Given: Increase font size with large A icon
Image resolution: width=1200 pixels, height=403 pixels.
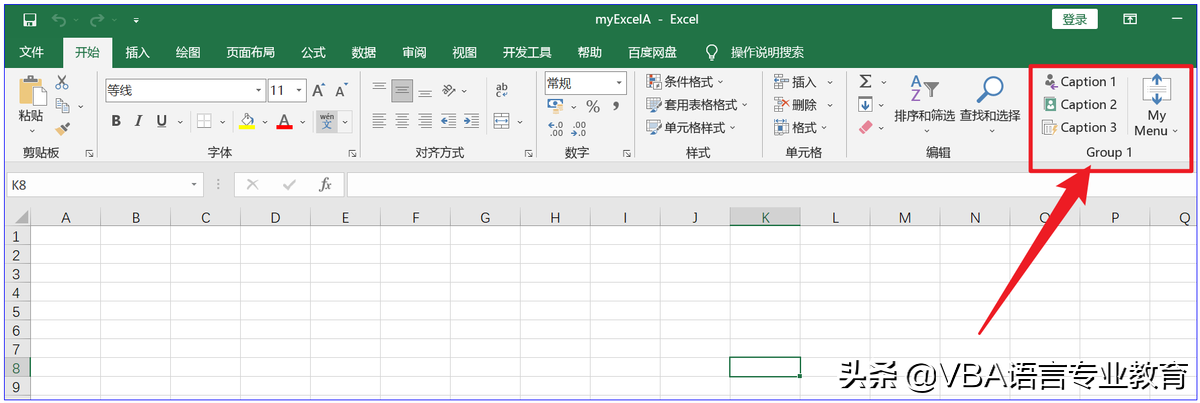Looking at the screenshot, I should pyautogui.click(x=318, y=90).
